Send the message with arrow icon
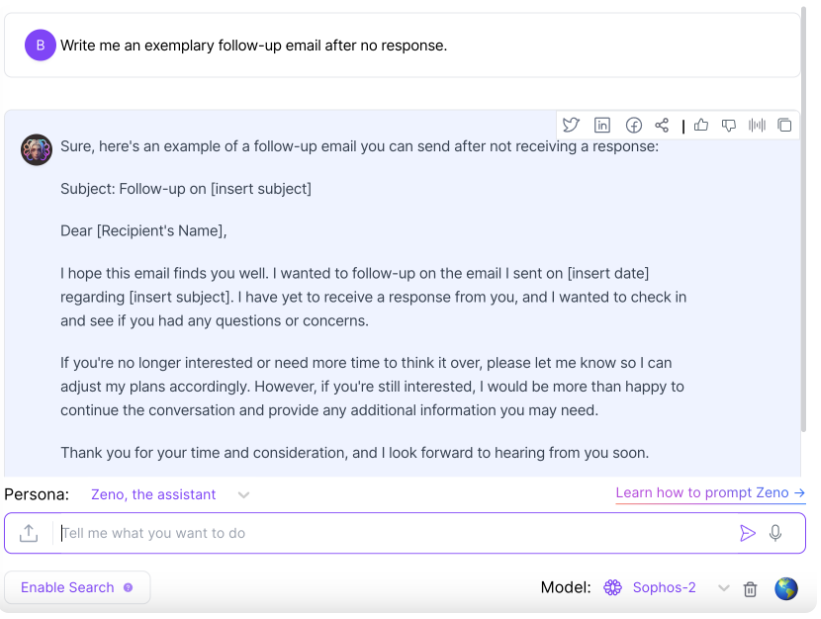 click(x=748, y=533)
